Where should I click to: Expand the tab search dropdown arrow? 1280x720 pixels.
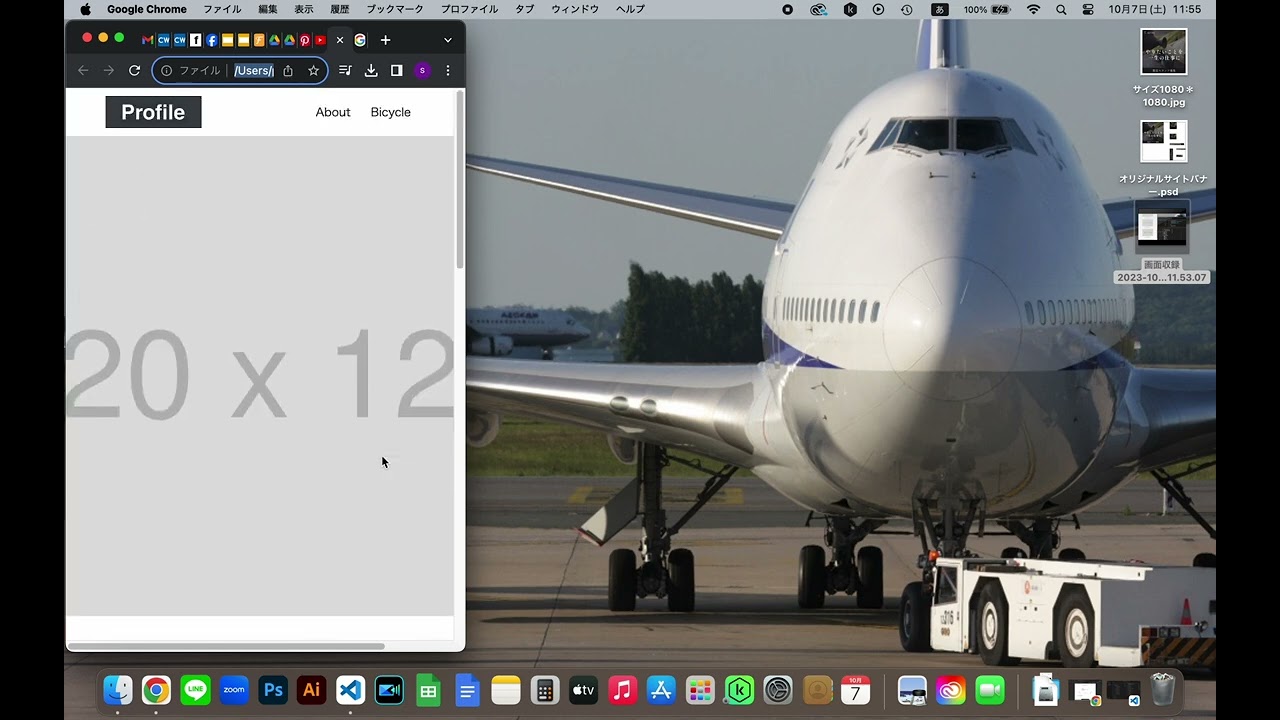pyautogui.click(x=448, y=40)
